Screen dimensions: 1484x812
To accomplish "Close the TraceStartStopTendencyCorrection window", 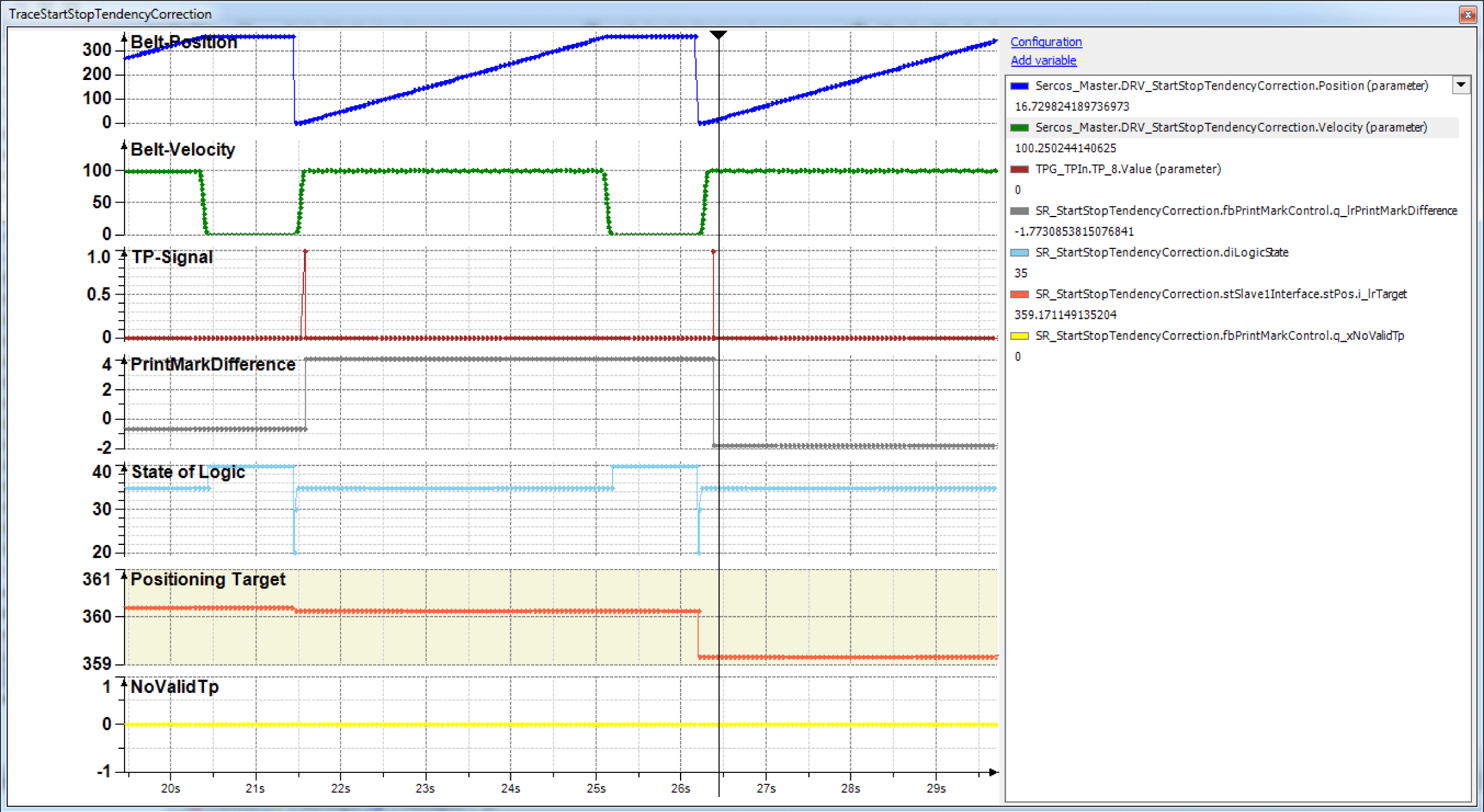I will [1467, 14].
